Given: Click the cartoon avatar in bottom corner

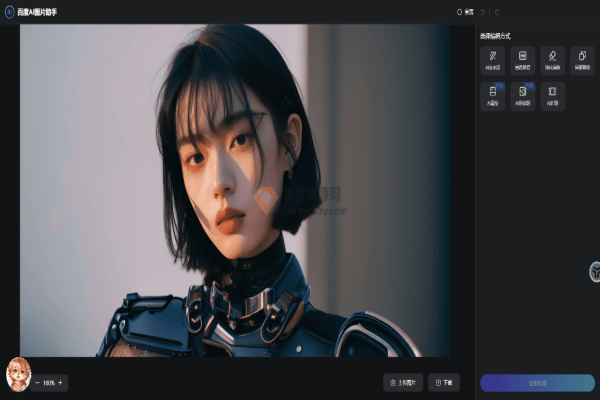Looking at the screenshot, I should pos(18,373).
